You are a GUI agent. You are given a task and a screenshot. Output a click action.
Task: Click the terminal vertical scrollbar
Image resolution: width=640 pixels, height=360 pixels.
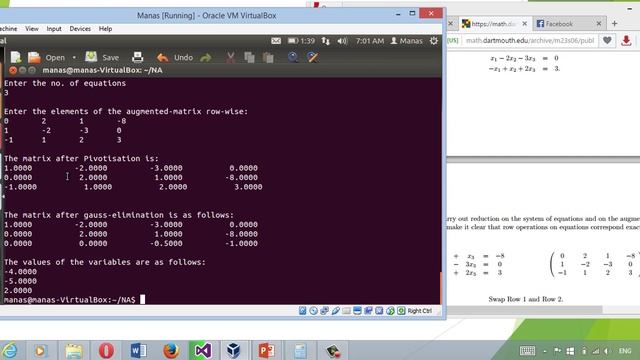(441, 288)
